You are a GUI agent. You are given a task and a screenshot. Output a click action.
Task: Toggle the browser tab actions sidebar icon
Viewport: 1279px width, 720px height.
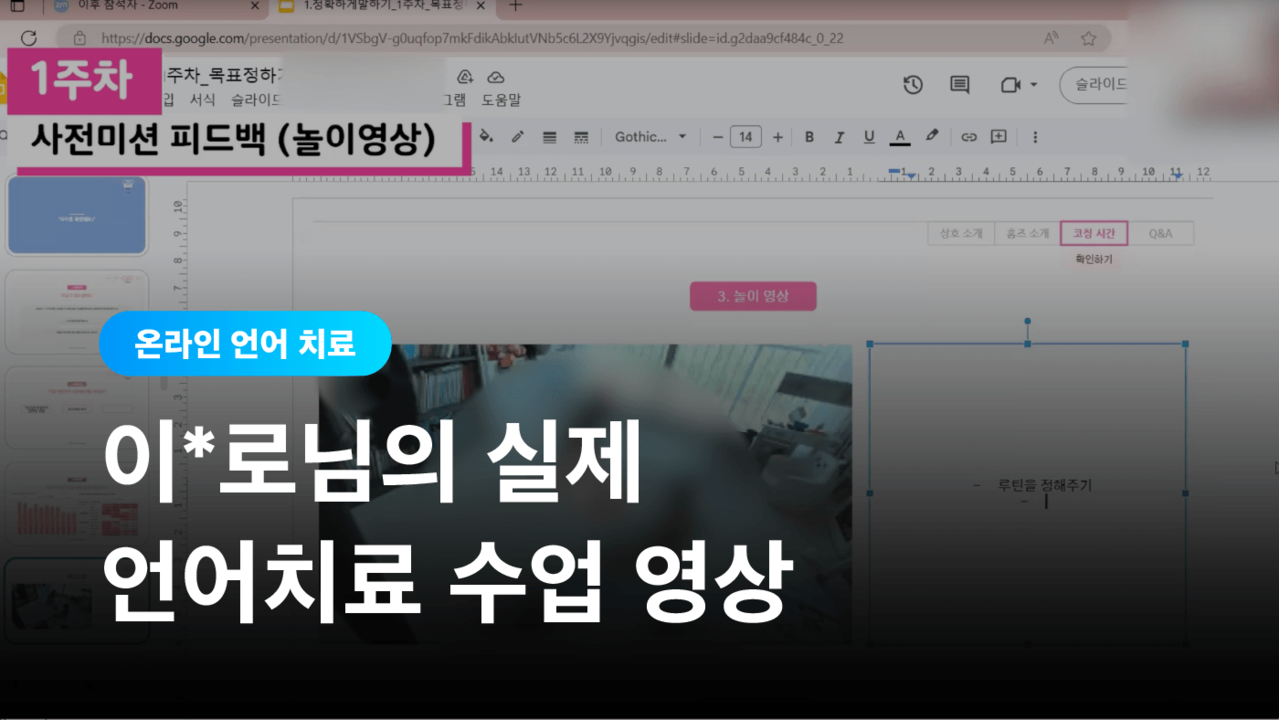(x=17, y=6)
